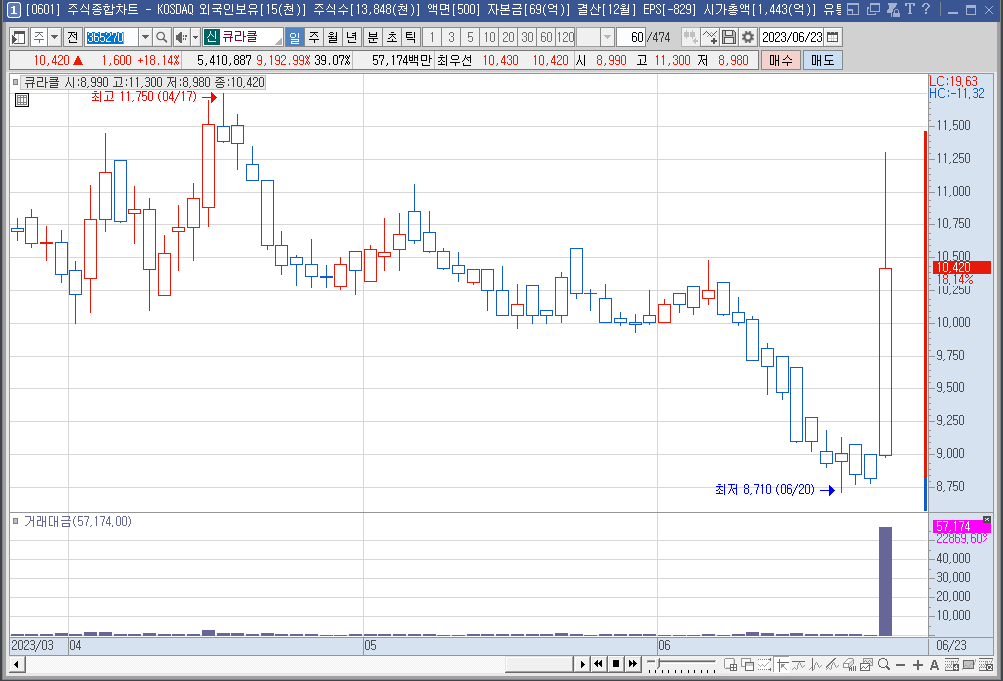Zoom in chart with plus icon
The image size is (1003, 681).
point(918,665)
